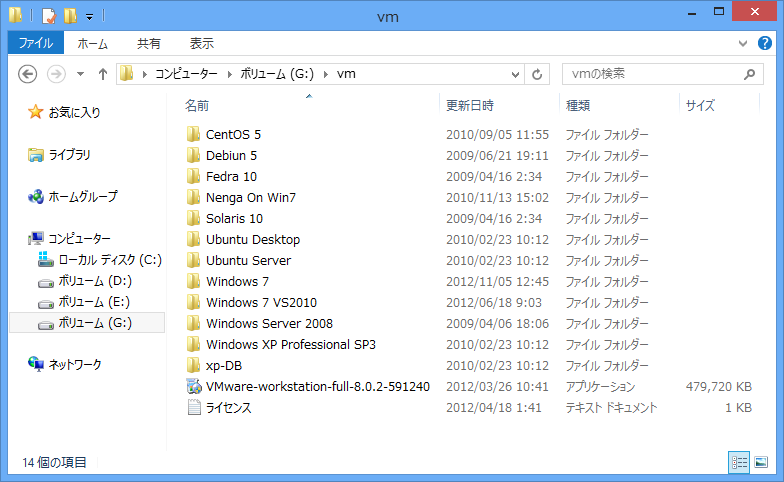Open the quick access toolbar customize dropdown
This screenshot has height=482, width=784.
click(x=89, y=17)
